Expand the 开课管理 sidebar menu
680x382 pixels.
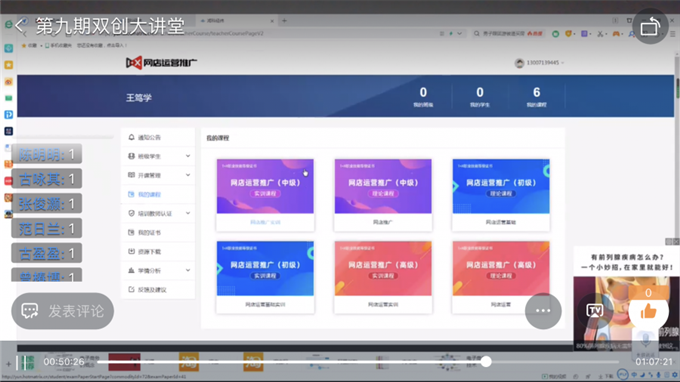coord(158,175)
